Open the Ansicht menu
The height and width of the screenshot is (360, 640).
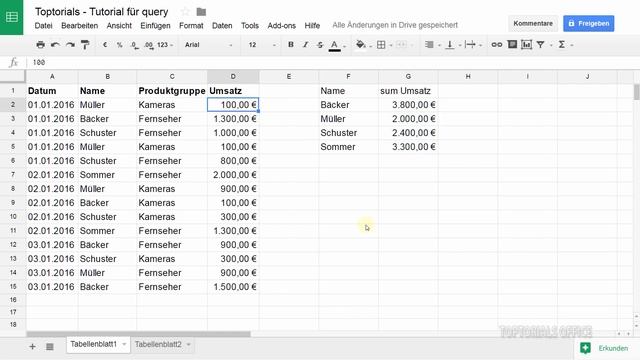[119, 25]
